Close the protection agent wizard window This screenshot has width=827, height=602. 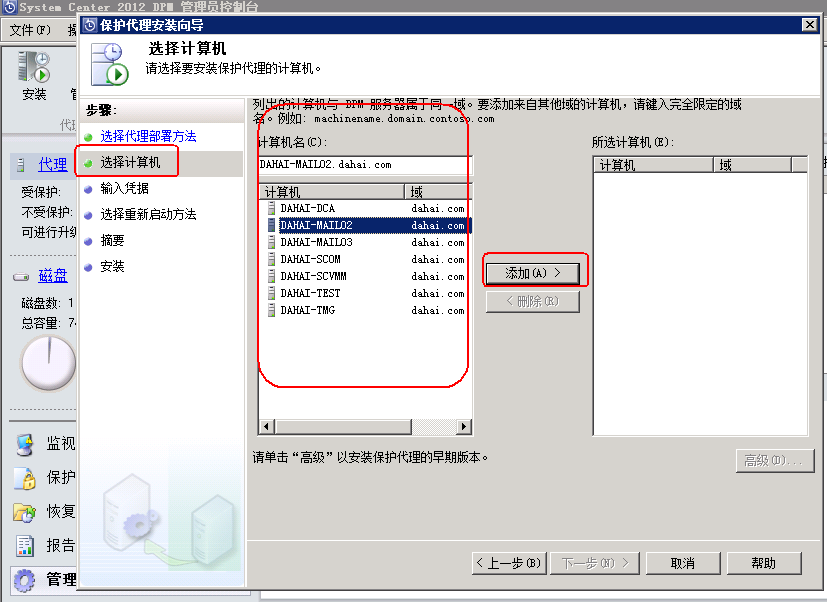point(809,25)
